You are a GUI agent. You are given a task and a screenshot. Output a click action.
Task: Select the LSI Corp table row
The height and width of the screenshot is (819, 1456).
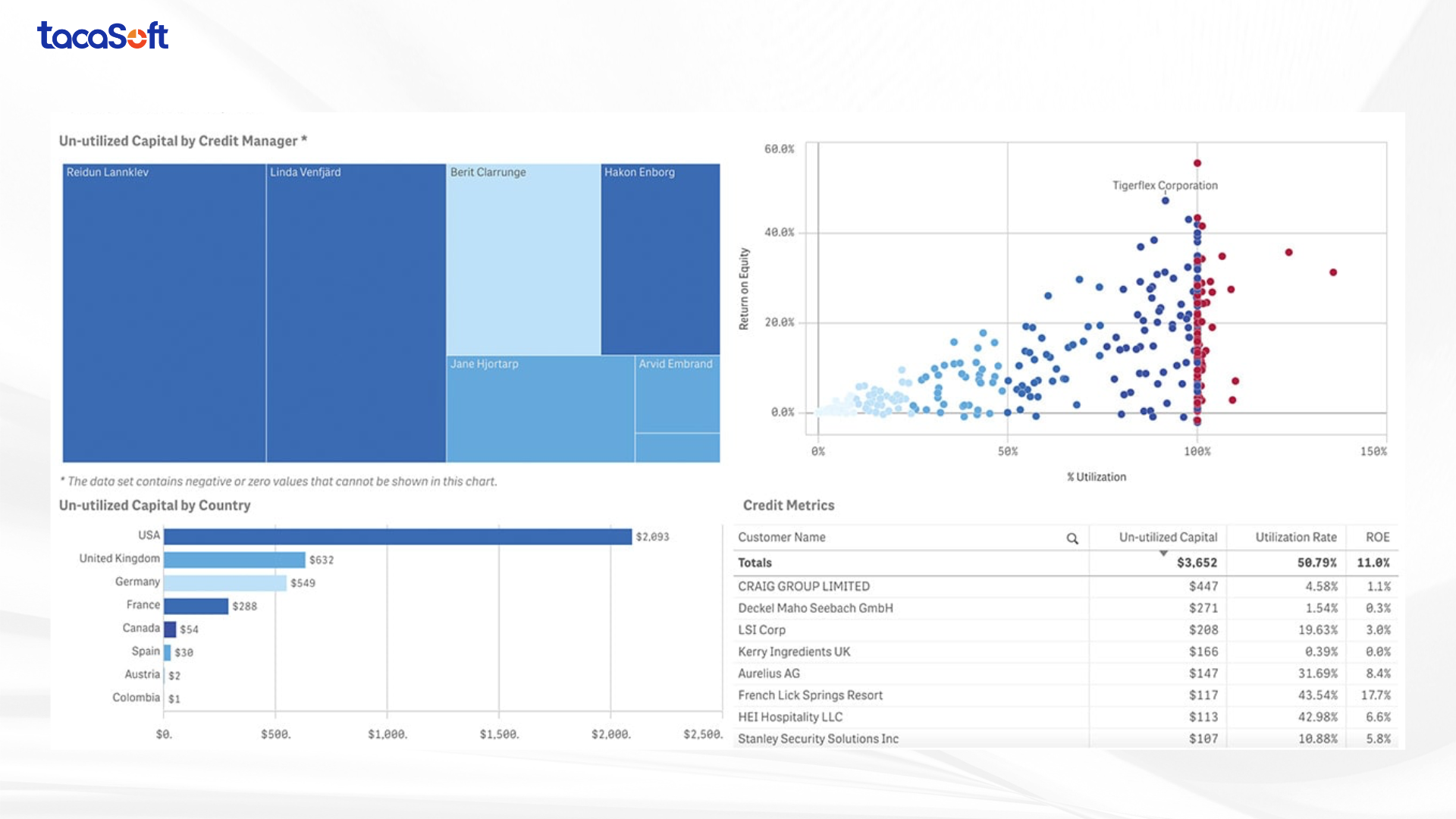[762, 630]
